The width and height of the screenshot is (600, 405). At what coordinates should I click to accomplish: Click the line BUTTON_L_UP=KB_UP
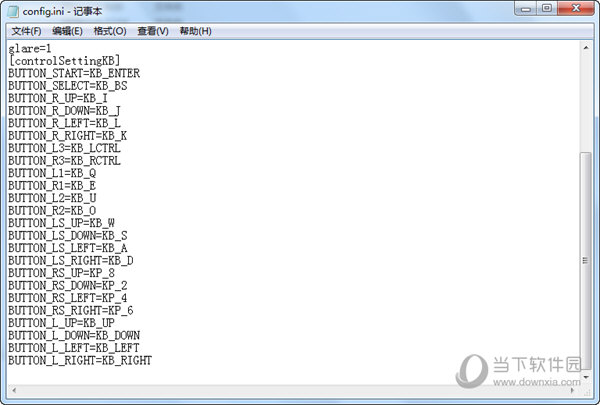pyautogui.click(x=61, y=323)
